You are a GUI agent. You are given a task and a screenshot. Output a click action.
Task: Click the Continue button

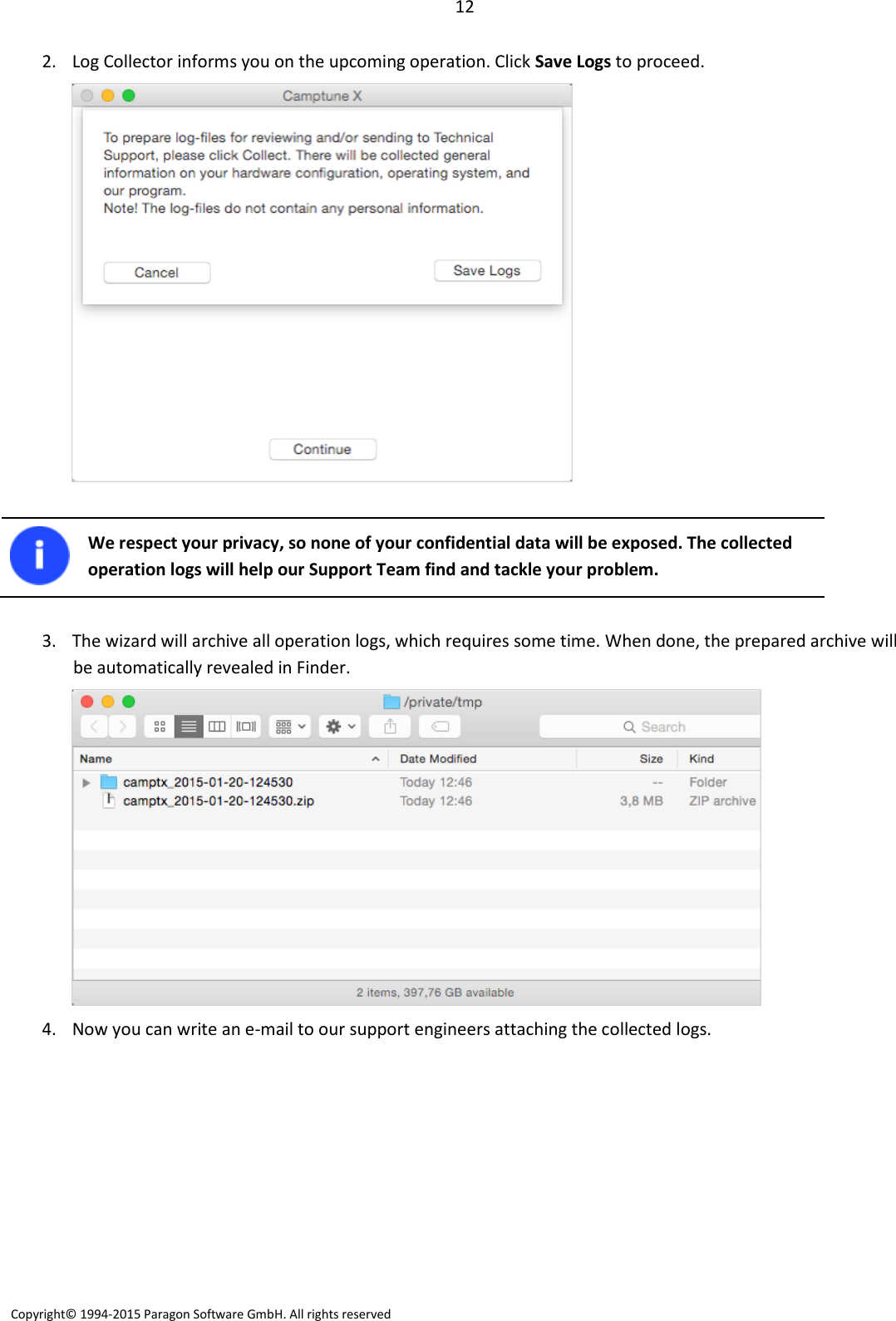[322, 449]
